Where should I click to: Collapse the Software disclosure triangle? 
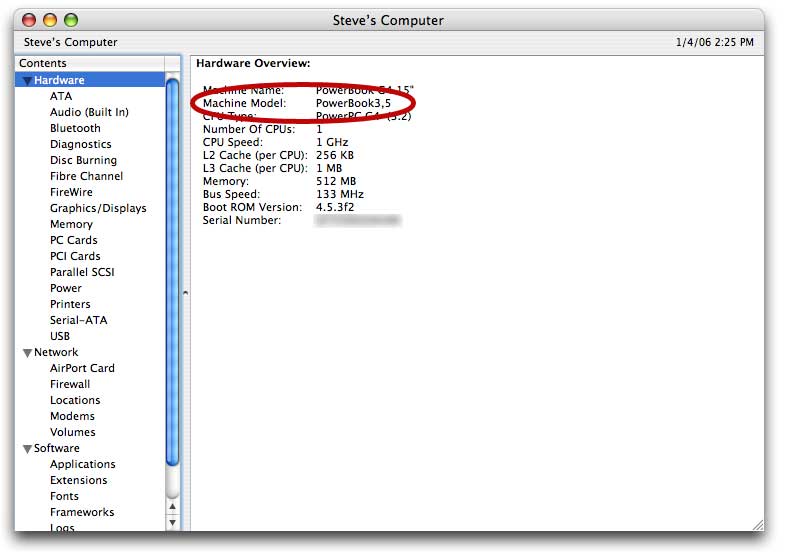coord(27,449)
